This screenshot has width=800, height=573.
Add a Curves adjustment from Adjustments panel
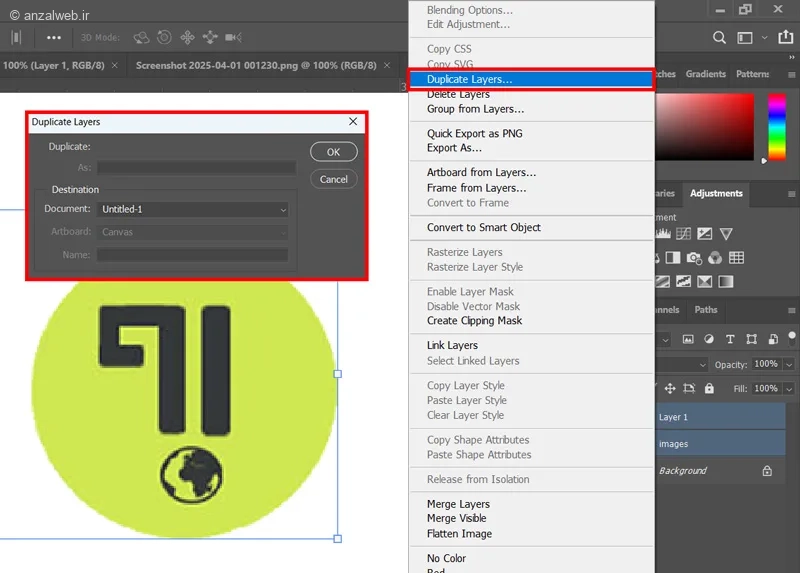(683, 234)
